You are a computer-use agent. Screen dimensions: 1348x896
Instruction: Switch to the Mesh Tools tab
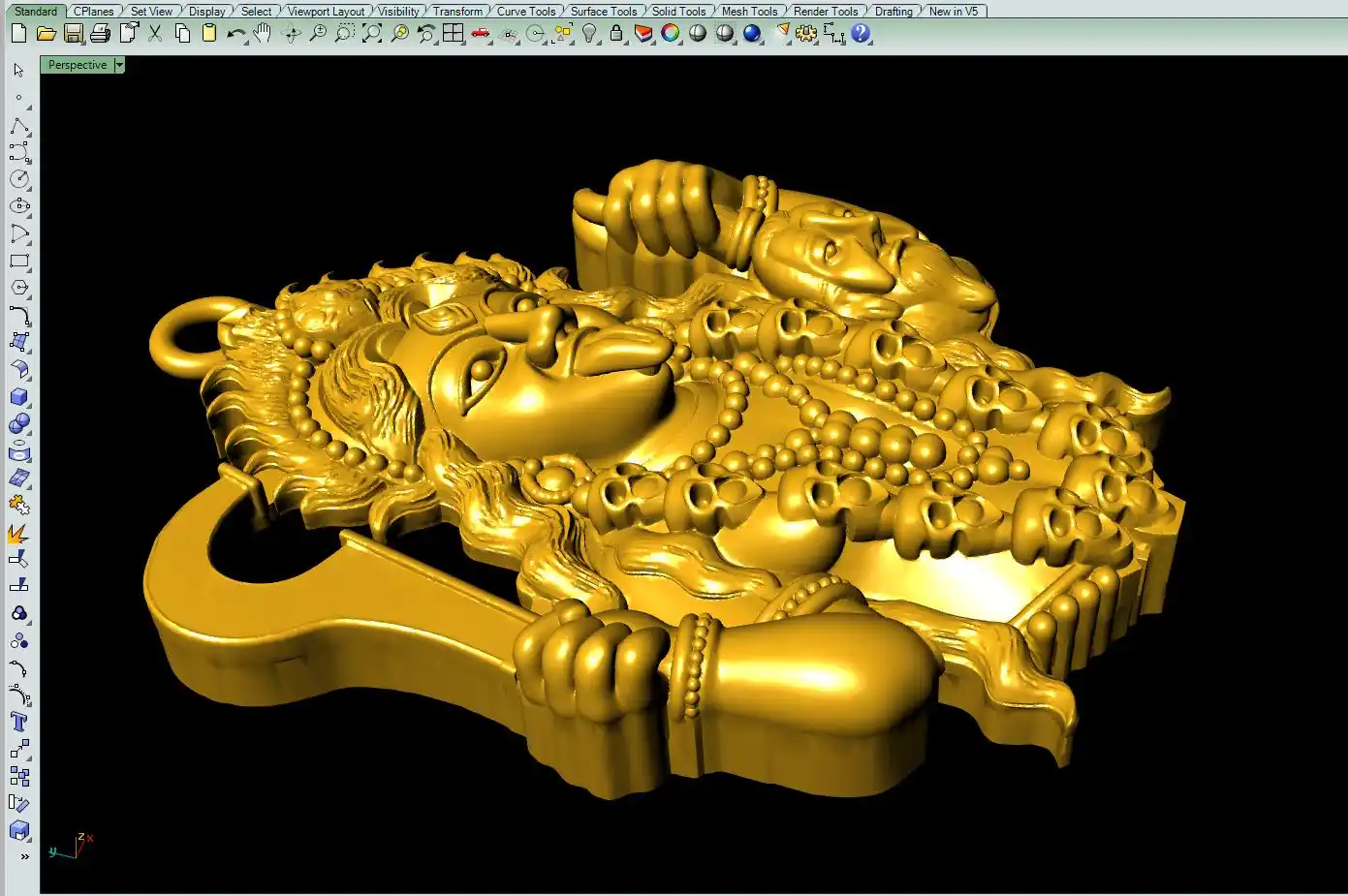[749, 12]
